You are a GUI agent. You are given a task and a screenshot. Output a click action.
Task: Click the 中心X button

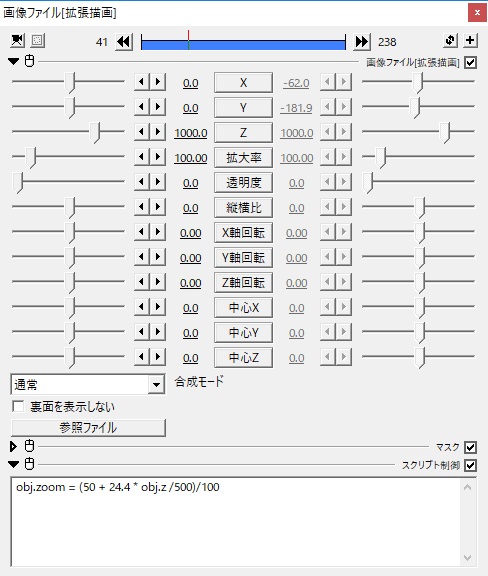pos(243,307)
